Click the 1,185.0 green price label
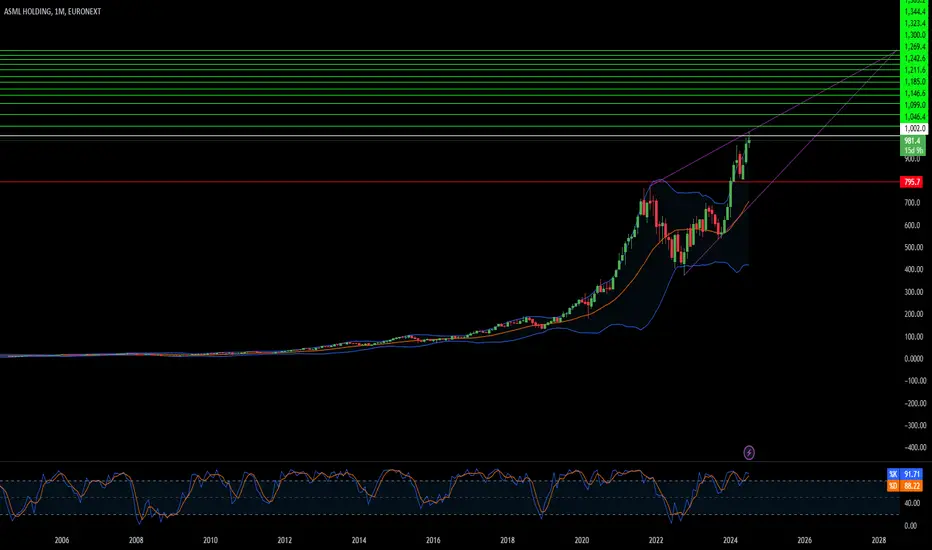Viewport: 932px width, 550px height. pos(914,81)
